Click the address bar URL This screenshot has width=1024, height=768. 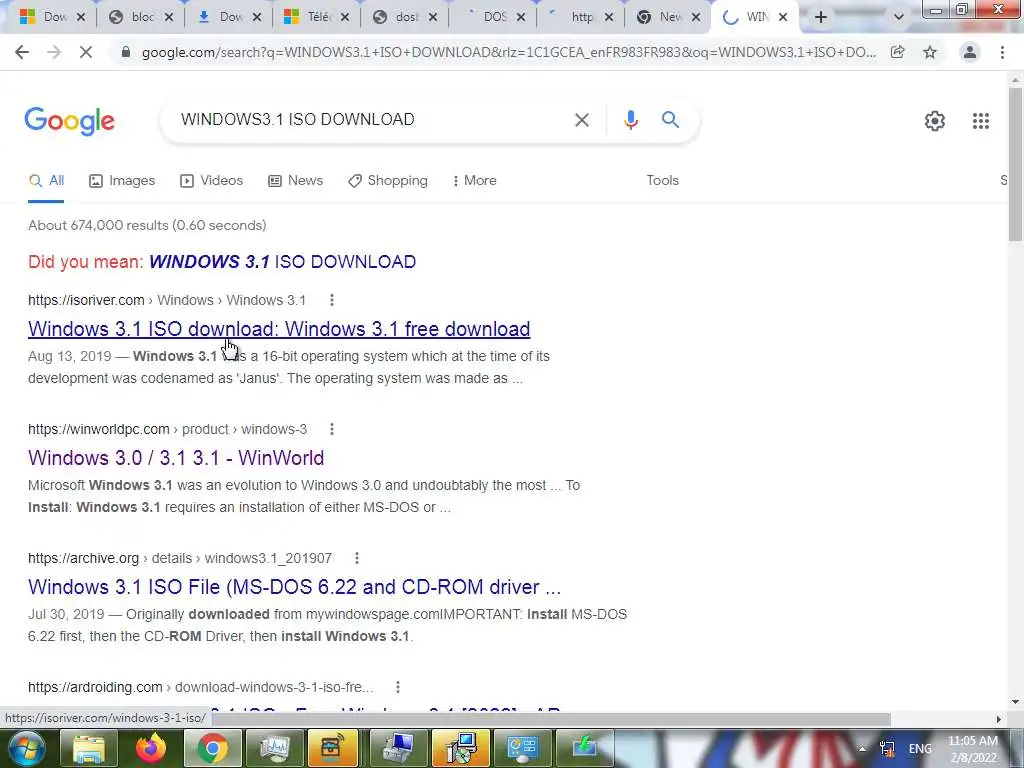[508, 52]
